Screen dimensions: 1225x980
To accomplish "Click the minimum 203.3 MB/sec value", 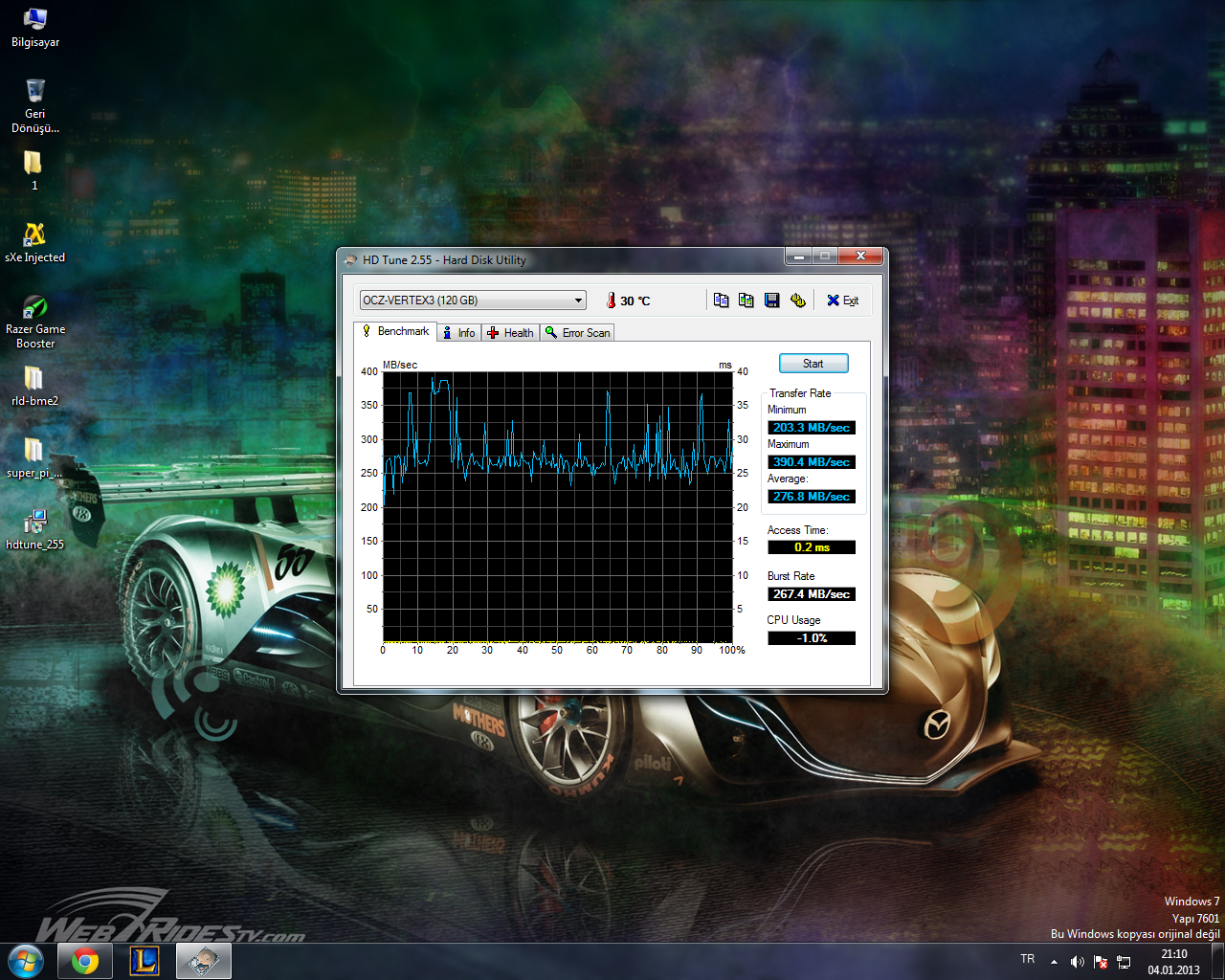I will 812,428.
